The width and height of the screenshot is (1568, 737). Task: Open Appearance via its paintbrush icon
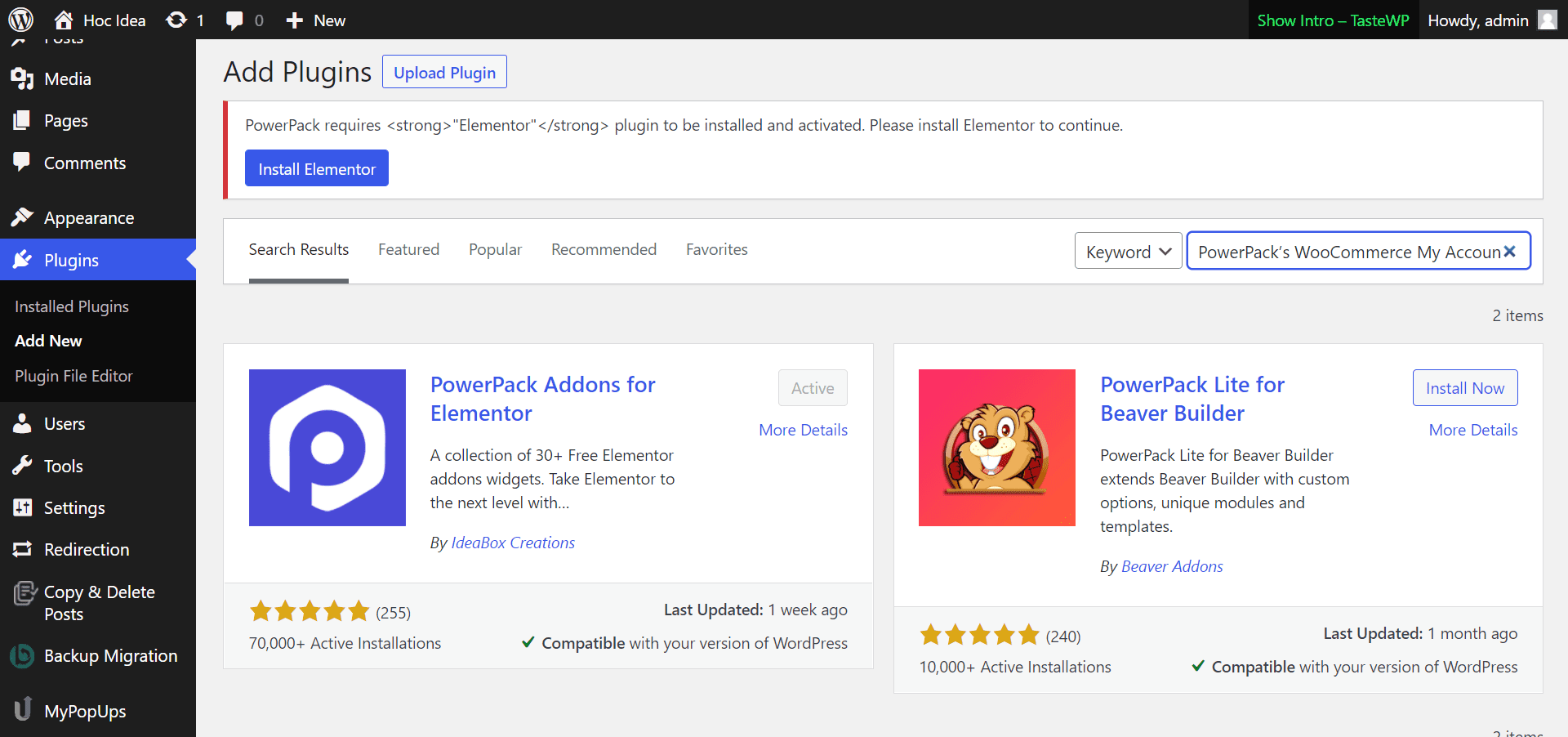click(x=22, y=217)
